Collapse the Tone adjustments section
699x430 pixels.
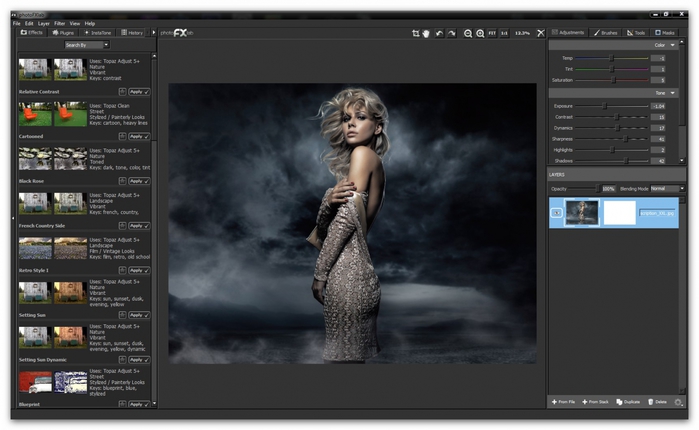click(673, 93)
